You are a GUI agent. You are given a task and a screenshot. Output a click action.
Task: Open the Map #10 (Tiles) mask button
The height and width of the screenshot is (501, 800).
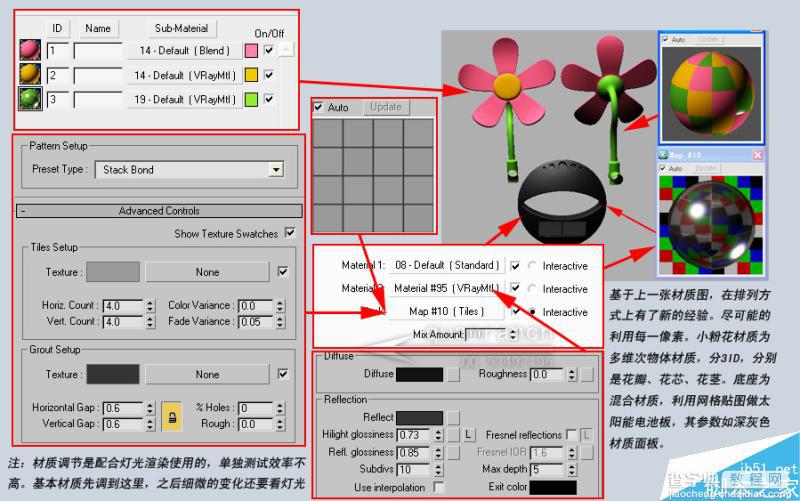click(x=446, y=311)
